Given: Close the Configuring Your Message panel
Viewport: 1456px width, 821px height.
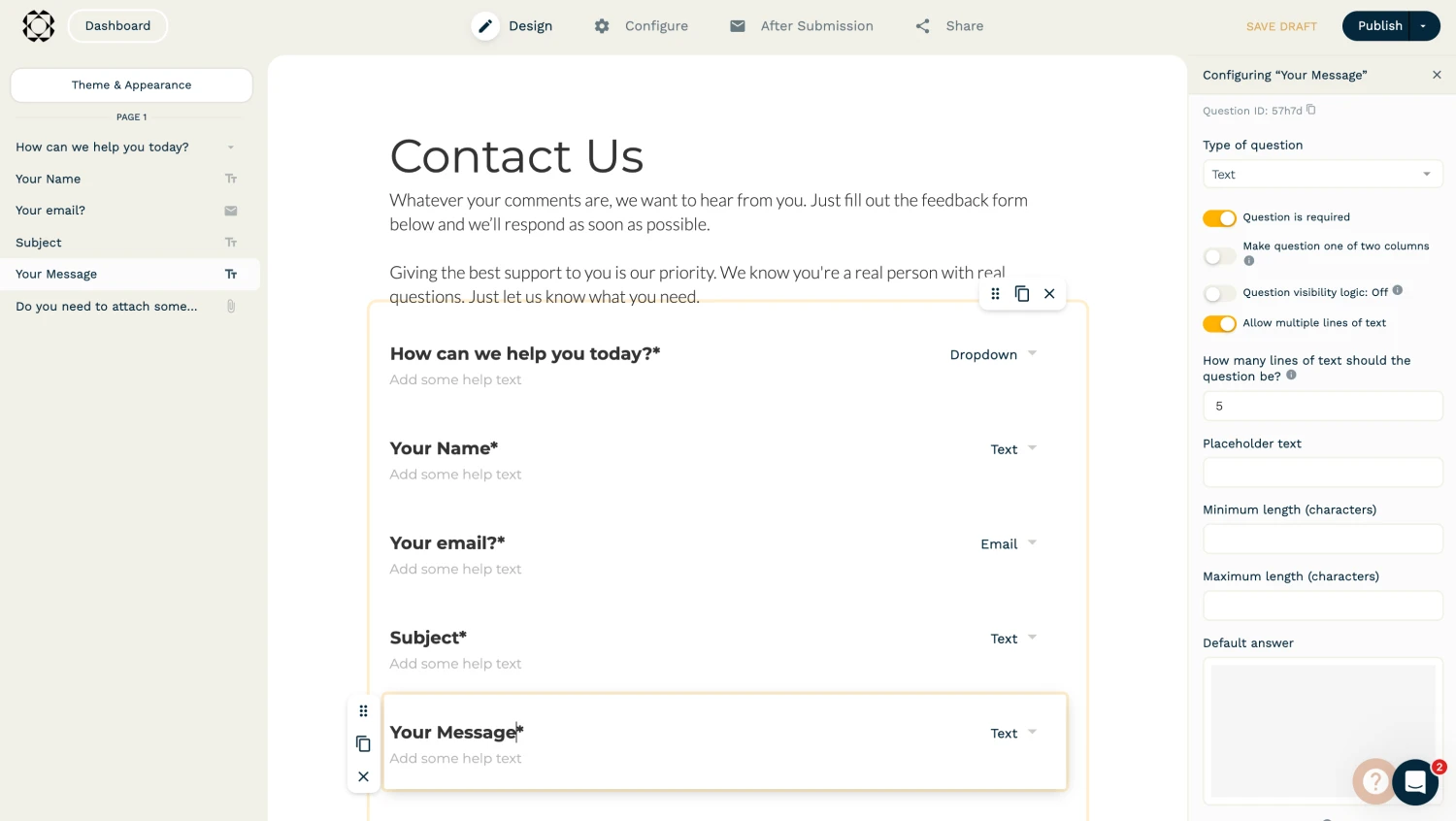Looking at the screenshot, I should 1437,75.
